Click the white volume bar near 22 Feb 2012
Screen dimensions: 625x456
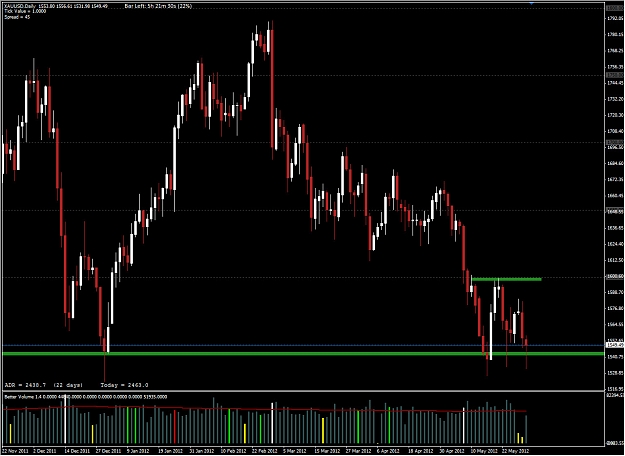(272, 423)
